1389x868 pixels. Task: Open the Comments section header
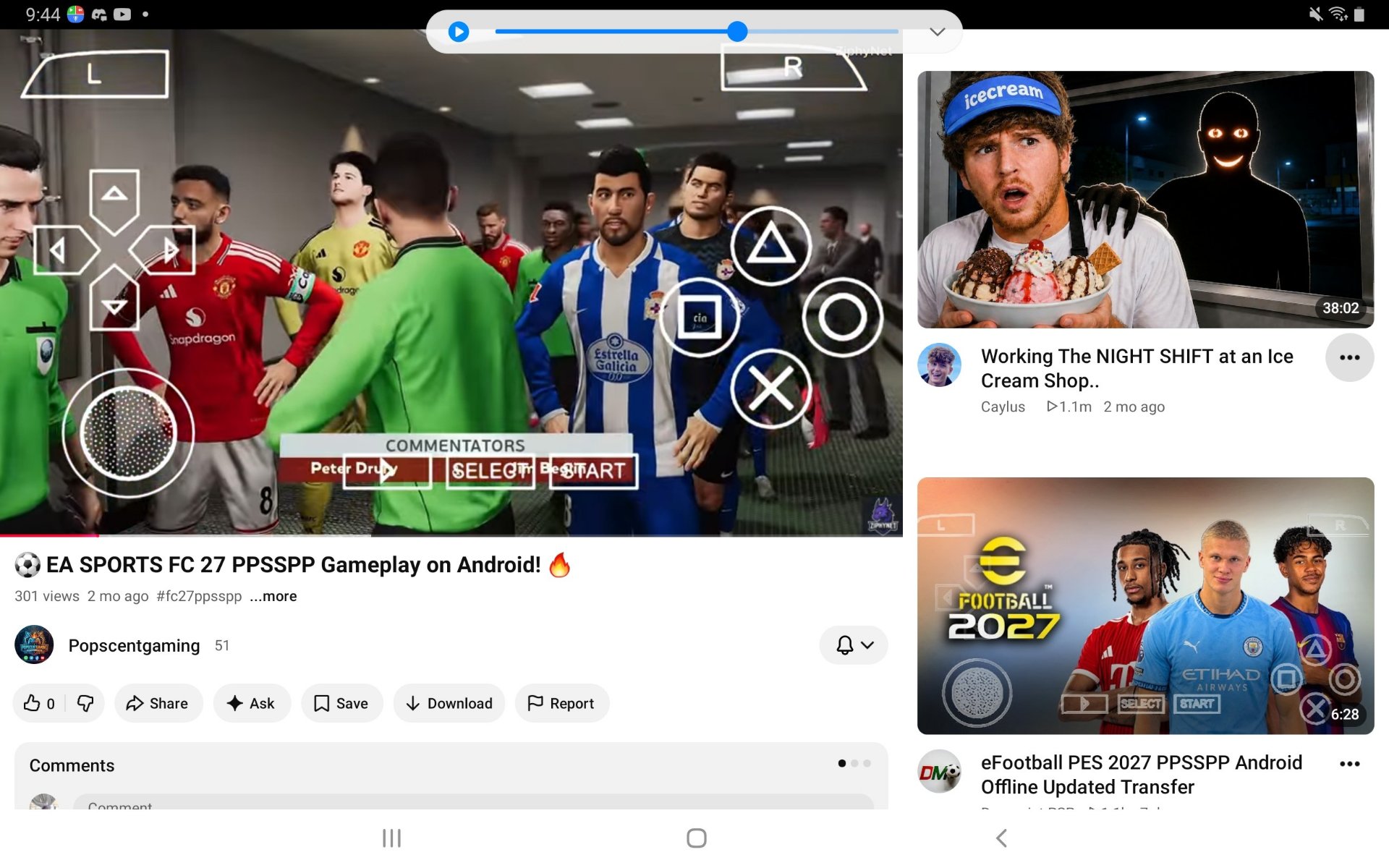72,765
